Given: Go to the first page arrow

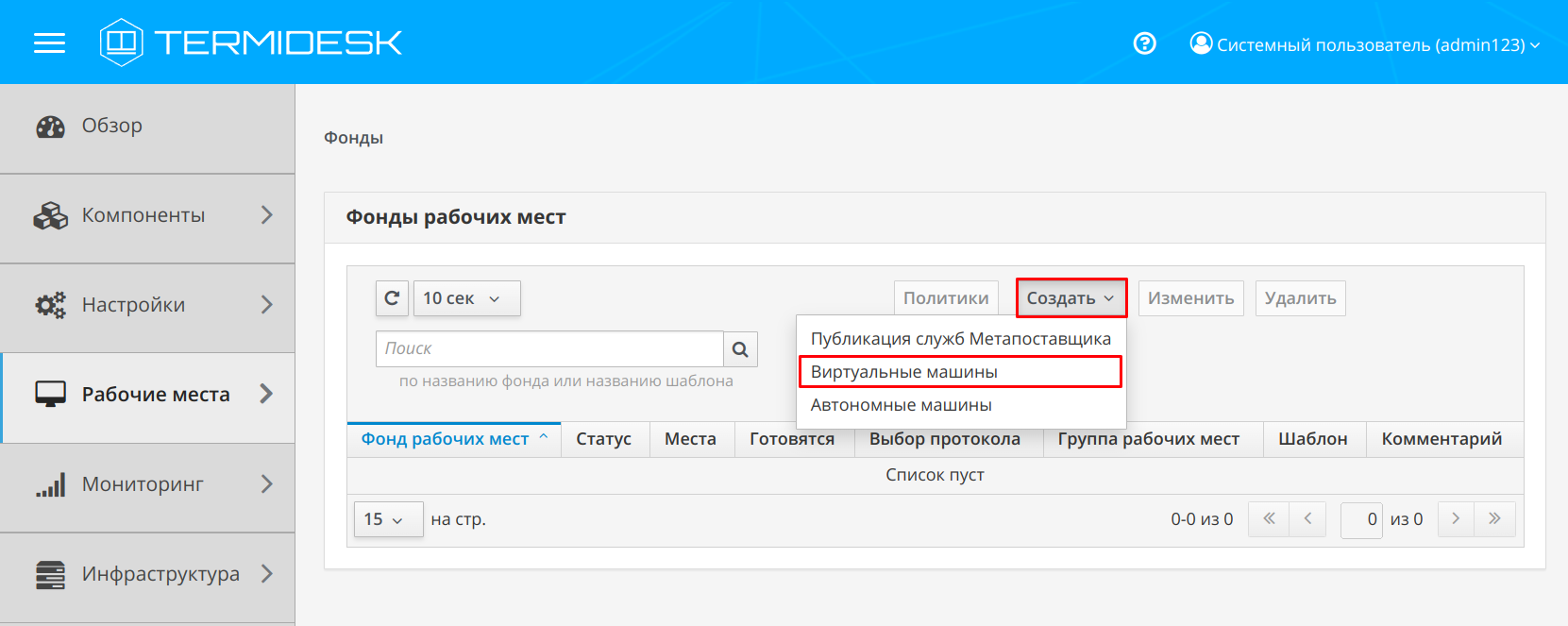Looking at the screenshot, I should [x=1269, y=519].
